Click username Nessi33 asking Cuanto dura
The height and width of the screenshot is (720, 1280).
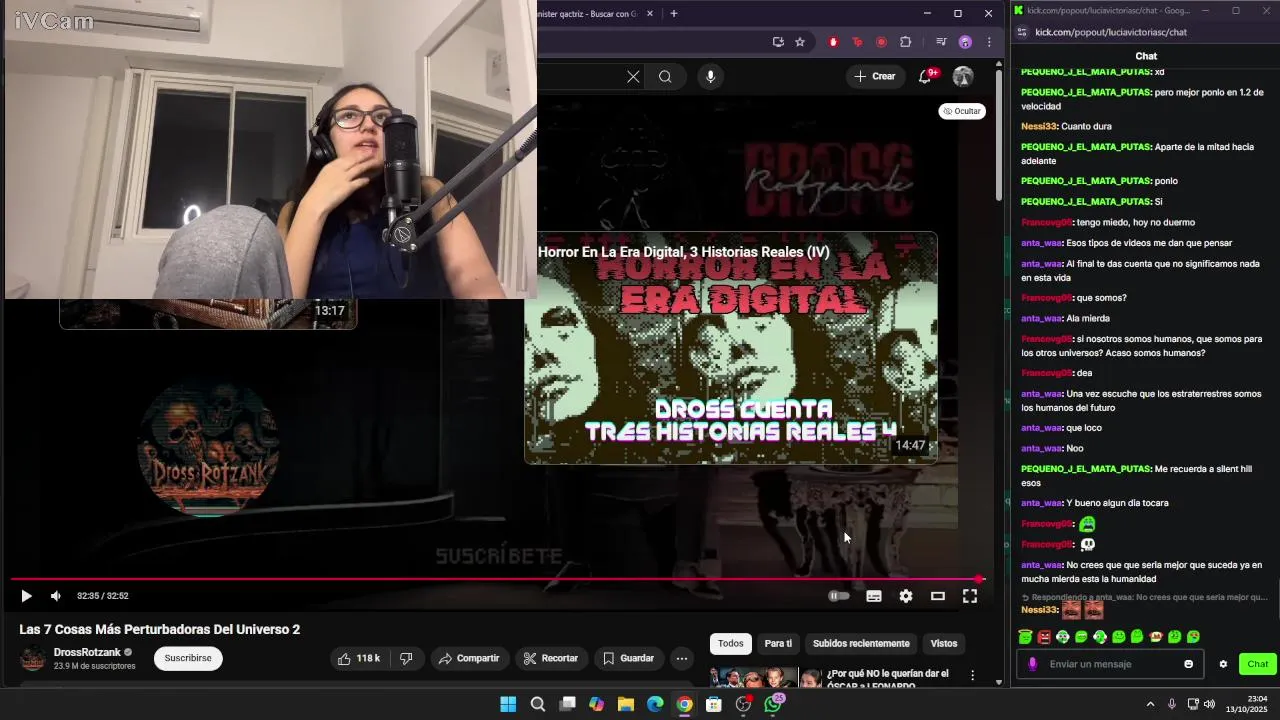1039,126
